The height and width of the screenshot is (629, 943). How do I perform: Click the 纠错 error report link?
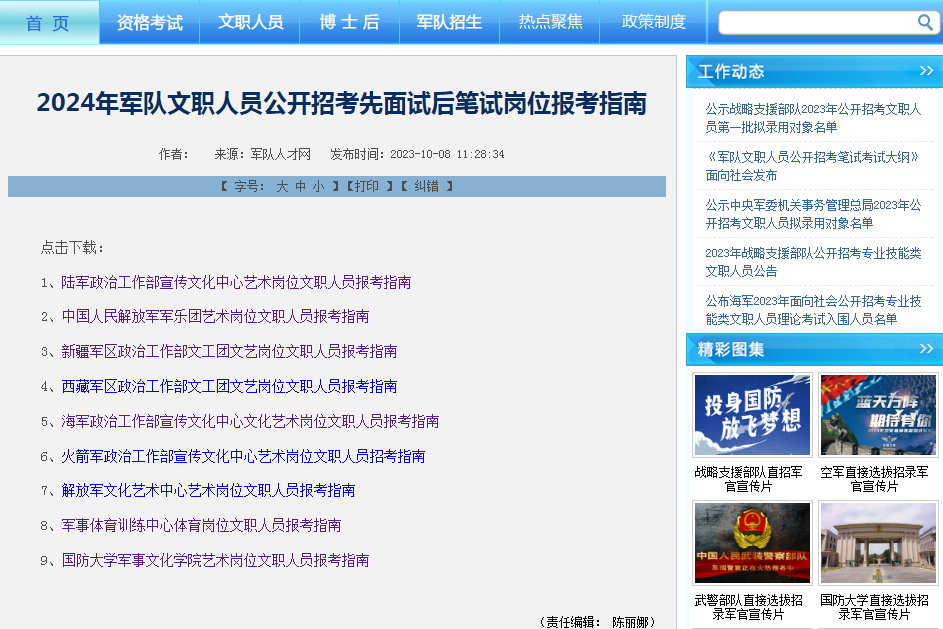click(426, 187)
